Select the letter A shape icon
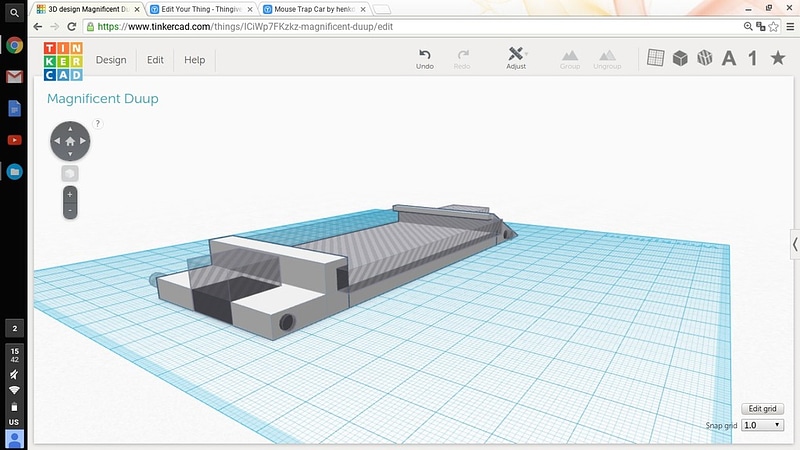Image resolution: width=800 pixels, height=450 pixels. tap(729, 58)
